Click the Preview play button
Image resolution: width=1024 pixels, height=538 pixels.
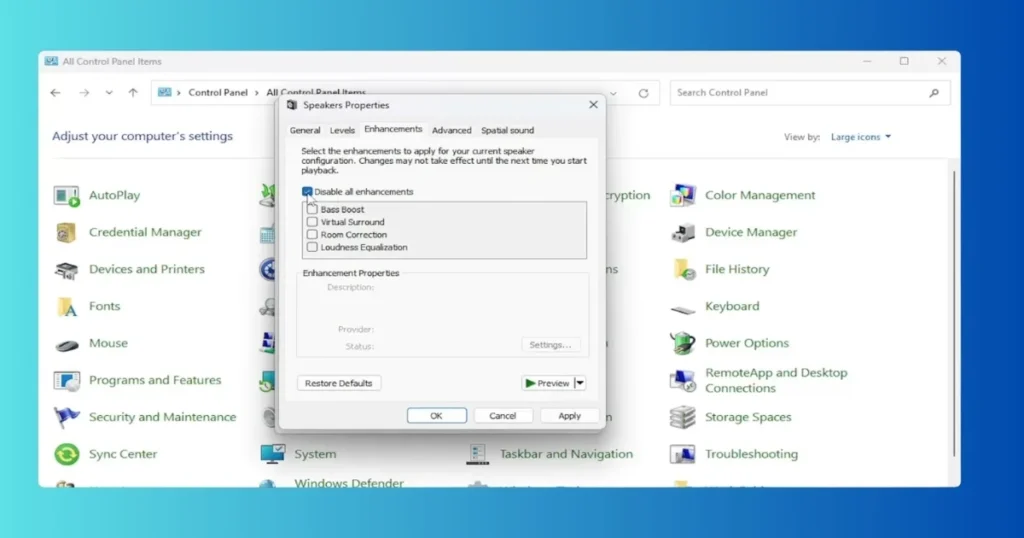(x=547, y=383)
